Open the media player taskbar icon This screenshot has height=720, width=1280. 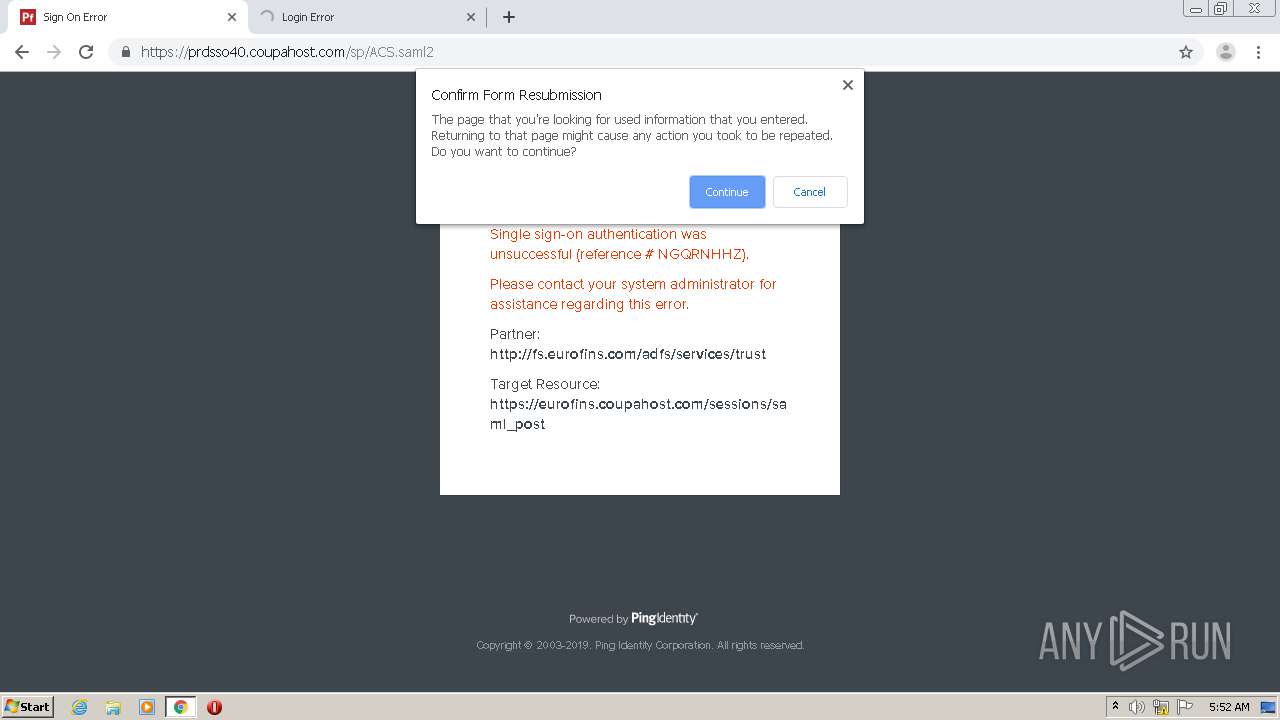pos(147,707)
